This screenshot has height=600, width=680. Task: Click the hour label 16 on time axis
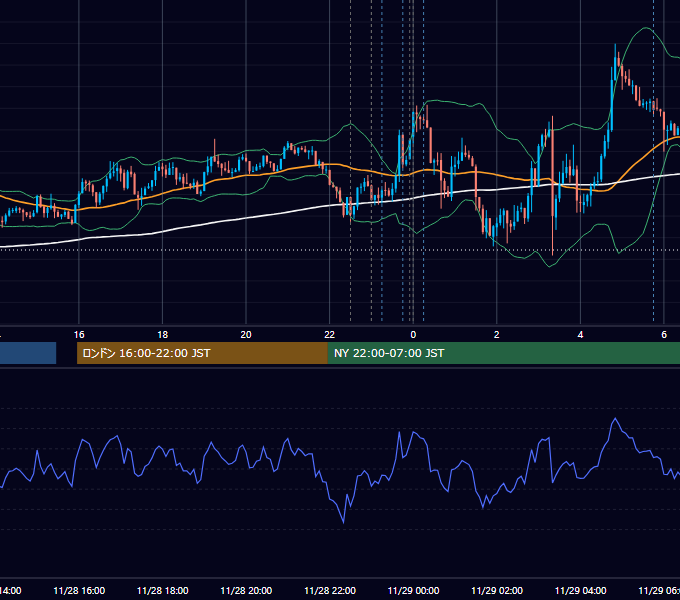click(x=79, y=335)
